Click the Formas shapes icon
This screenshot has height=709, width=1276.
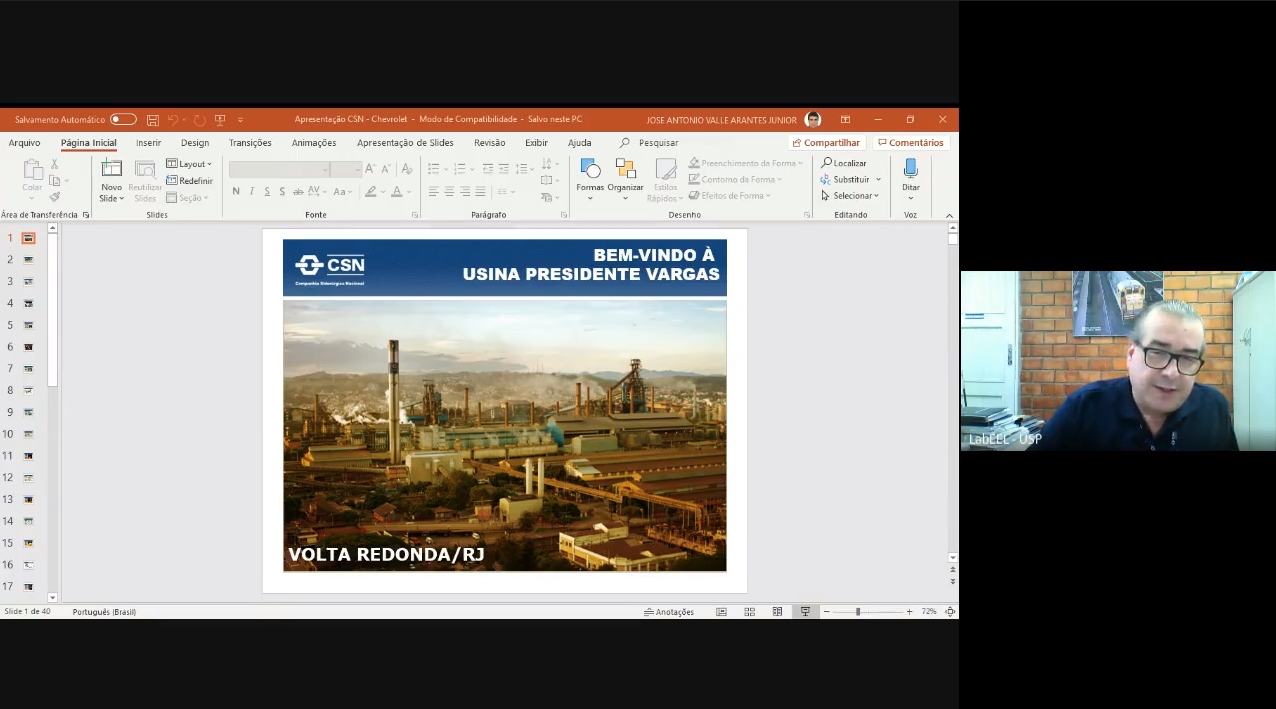tap(590, 170)
